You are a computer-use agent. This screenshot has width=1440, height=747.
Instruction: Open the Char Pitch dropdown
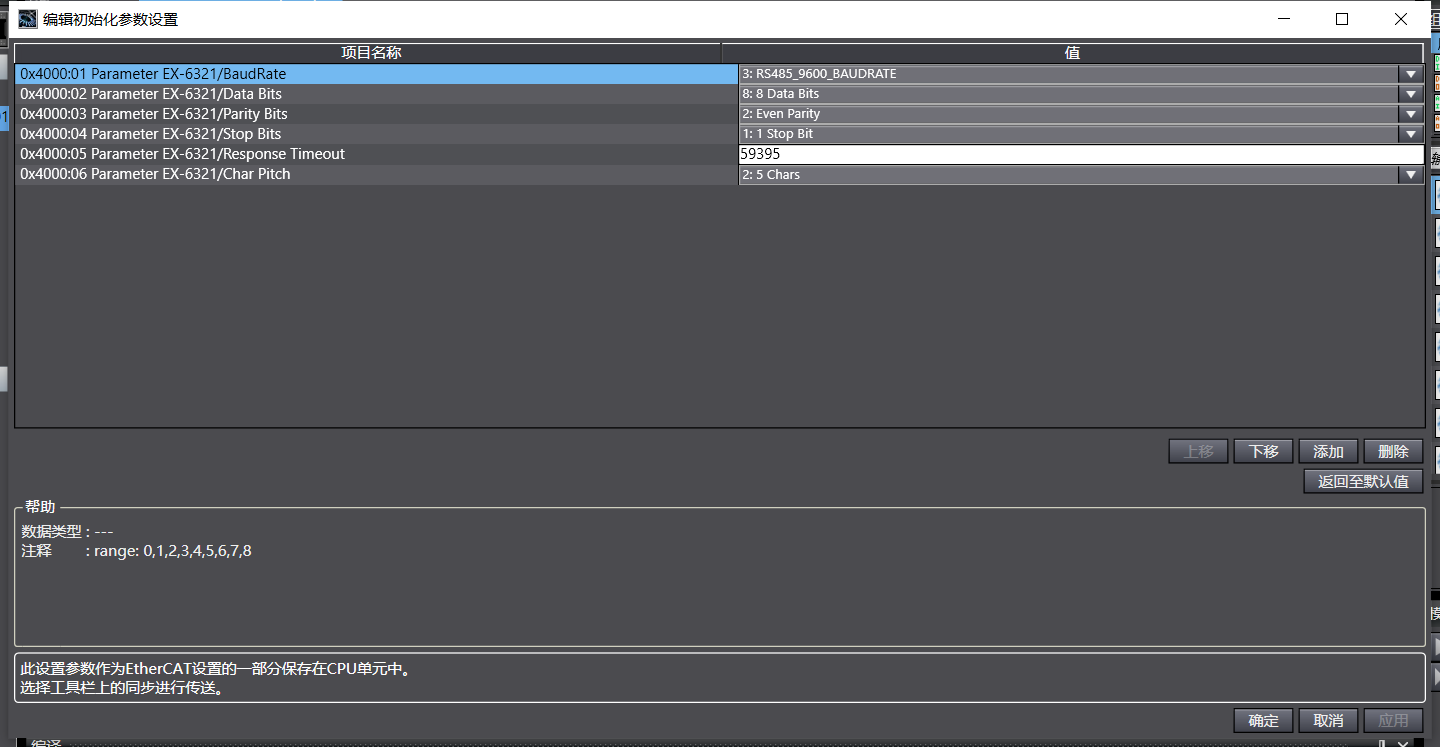(1410, 175)
